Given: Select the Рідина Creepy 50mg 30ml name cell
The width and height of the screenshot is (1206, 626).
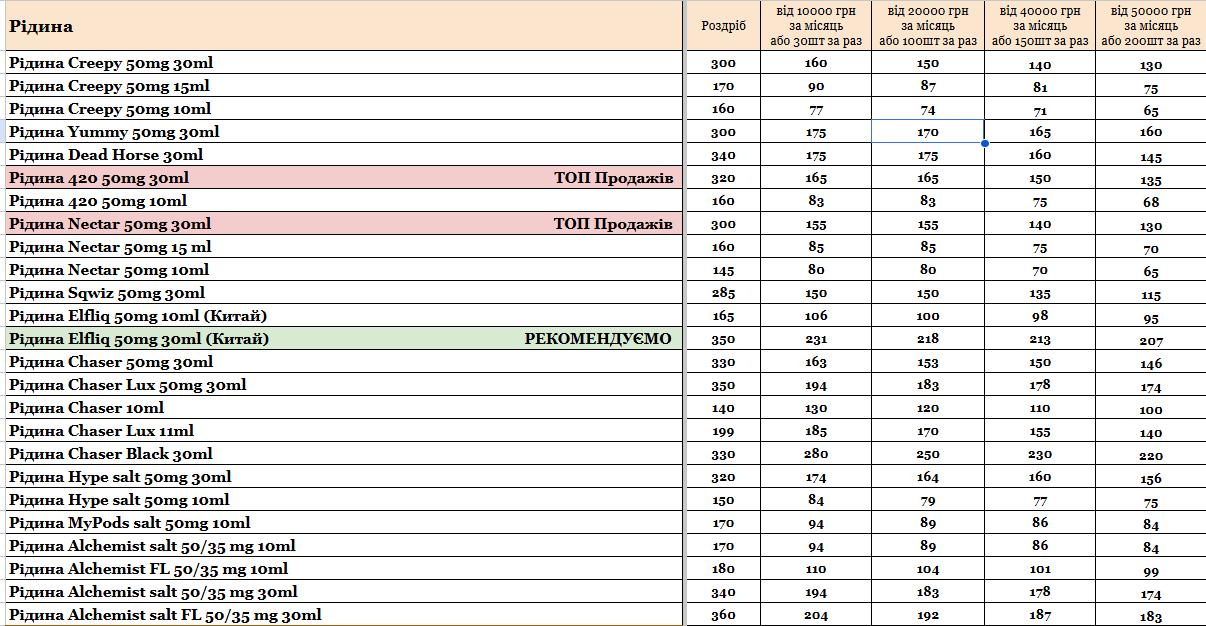Looking at the screenshot, I should pyautogui.click(x=111, y=63).
